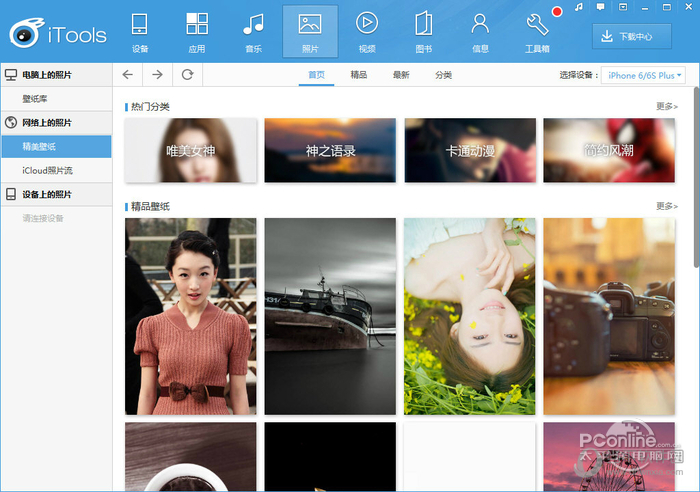Open the 卡通动漫 category thumbnail
700x492 pixels.
pyautogui.click(x=469, y=151)
